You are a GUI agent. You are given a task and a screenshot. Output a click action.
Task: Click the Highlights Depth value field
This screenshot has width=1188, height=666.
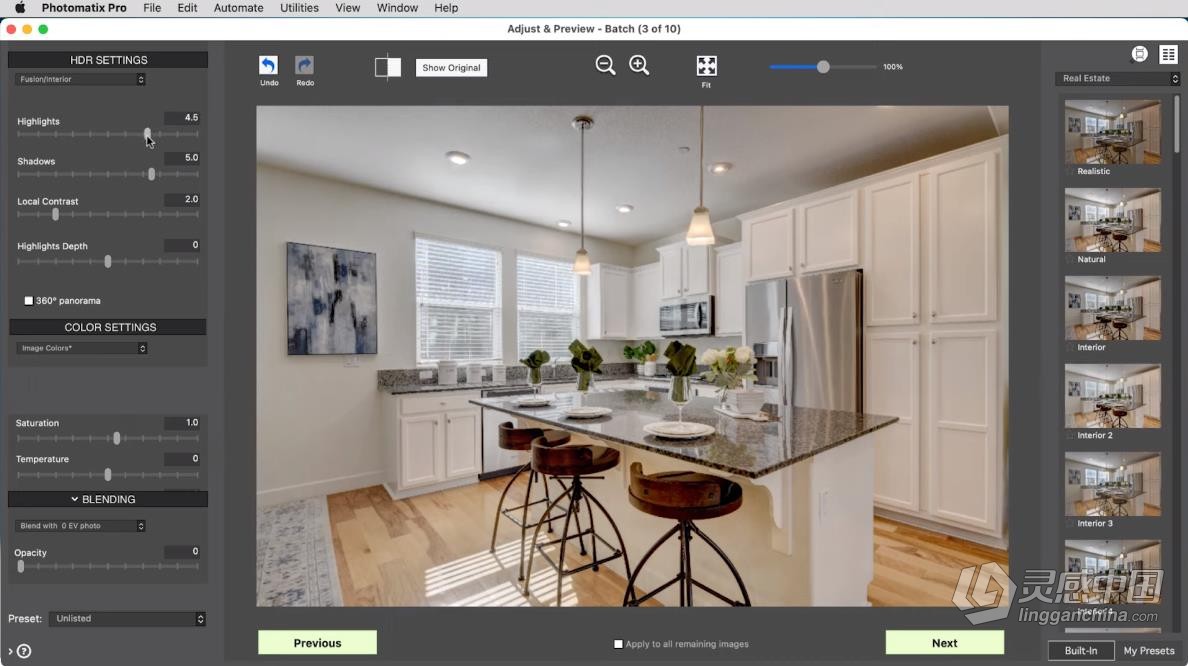coord(182,245)
